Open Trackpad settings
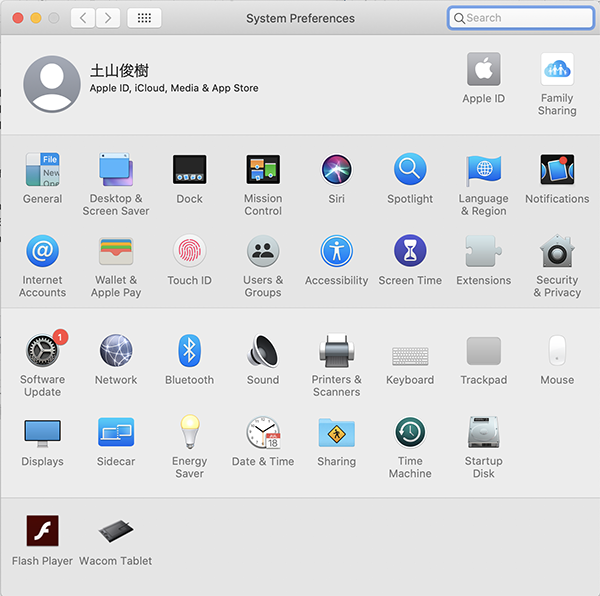 (x=483, y=350)
